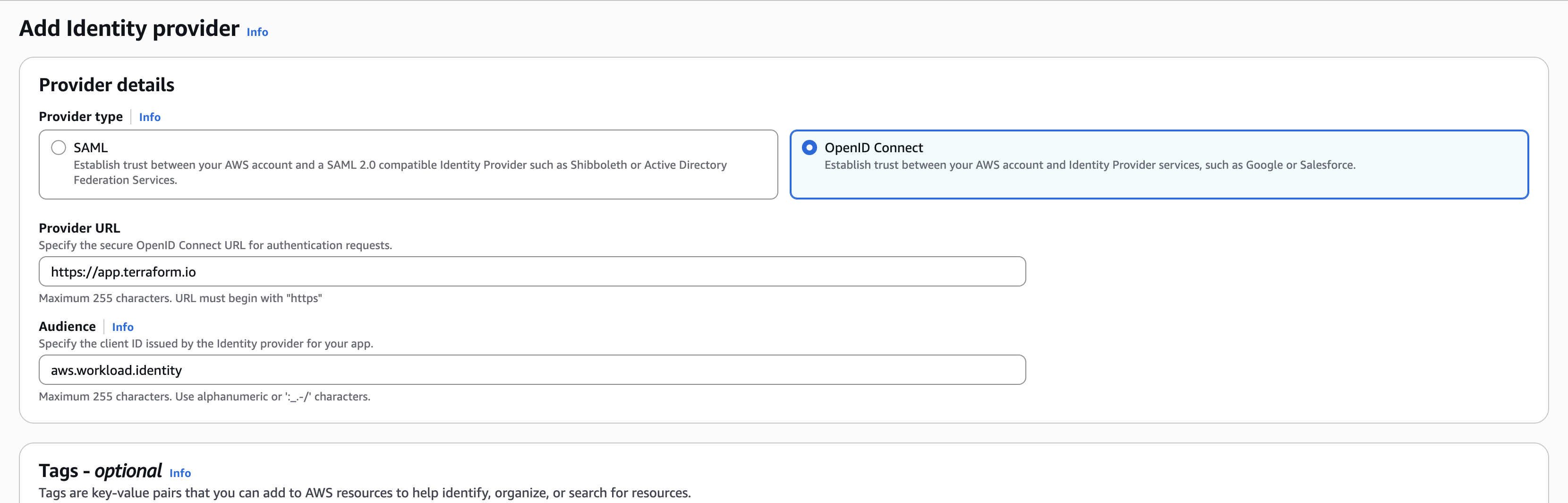This screenshot has width=1568, height=503.
Task: Click the OpenID Connect option card
Action: tap(1157, 165)
